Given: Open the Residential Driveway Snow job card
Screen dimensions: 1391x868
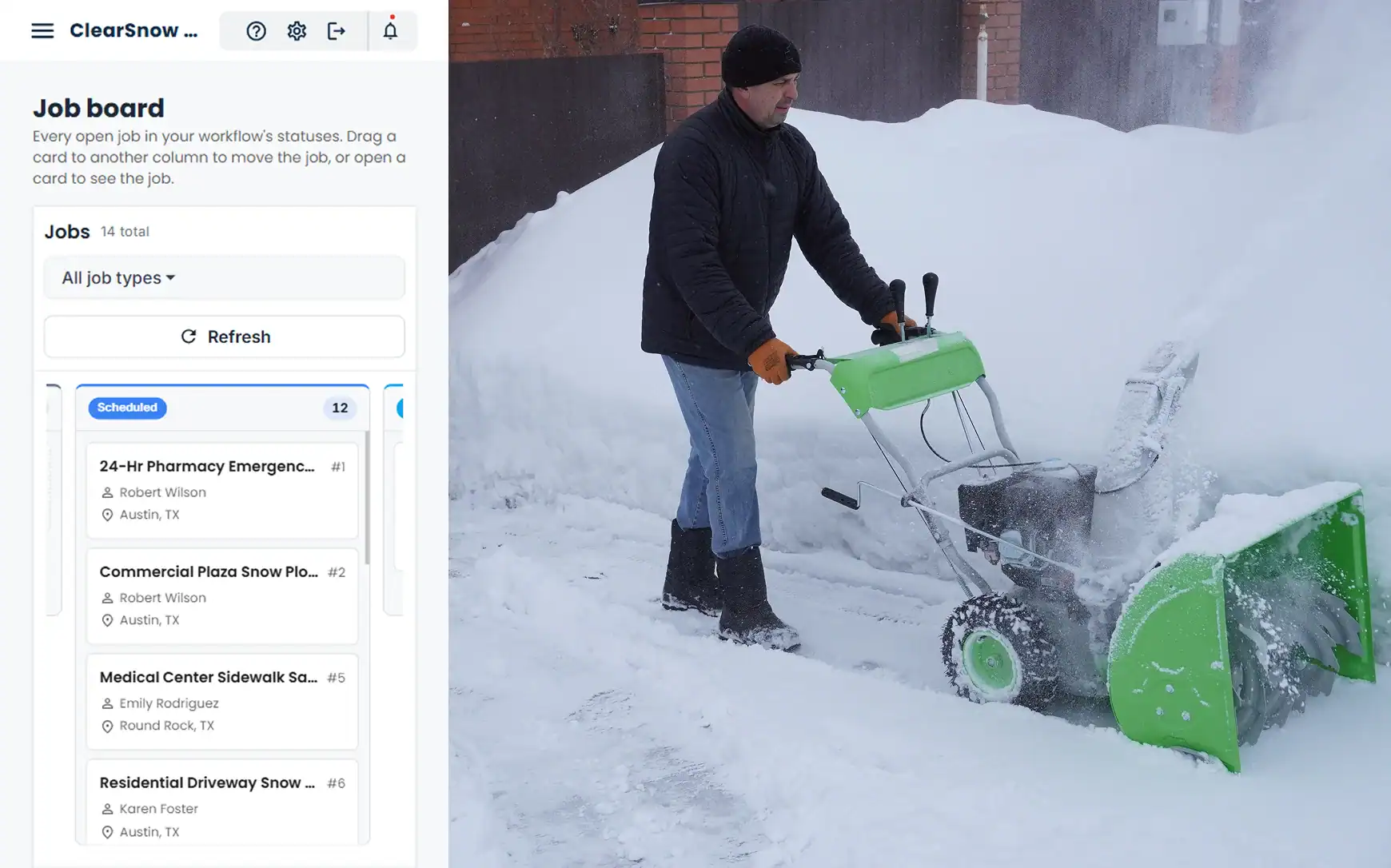Looking at the screenshot, I should [x=222, y=802].
